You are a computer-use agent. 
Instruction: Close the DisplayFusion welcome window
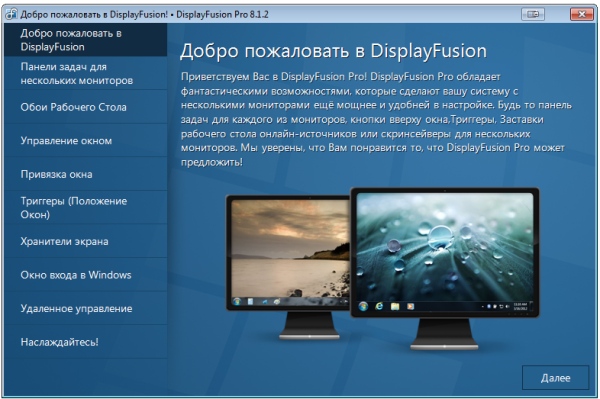pos(581,14)
